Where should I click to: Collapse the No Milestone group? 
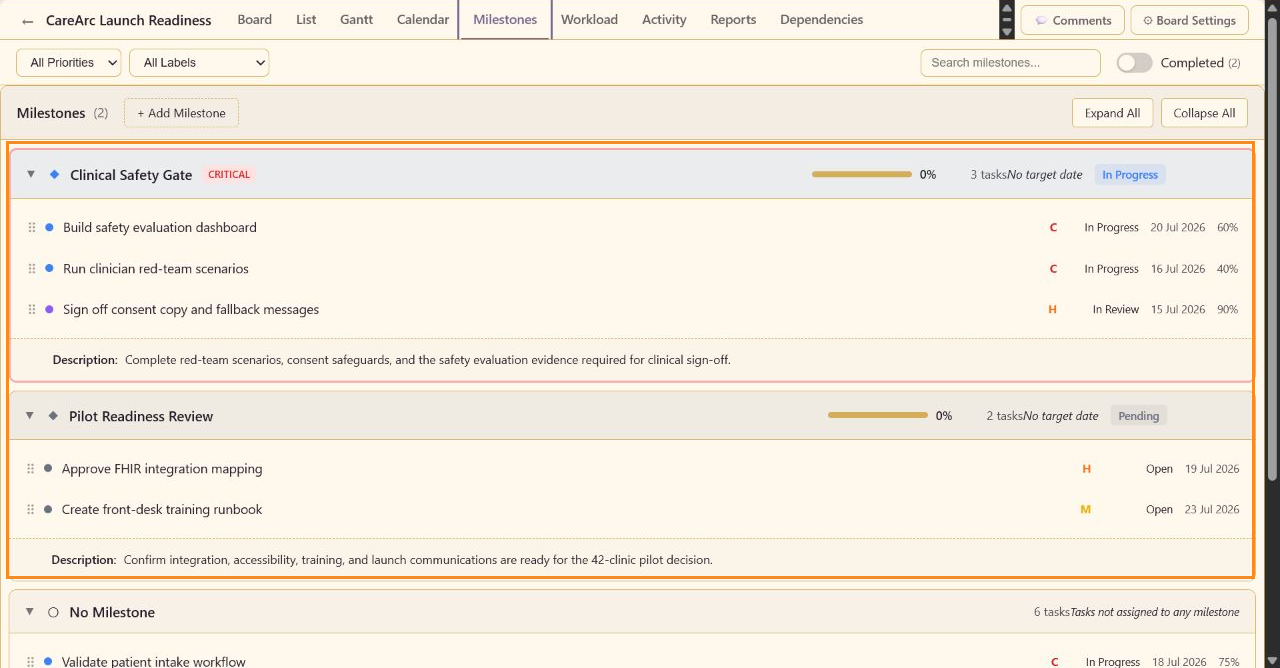[30, 612]
